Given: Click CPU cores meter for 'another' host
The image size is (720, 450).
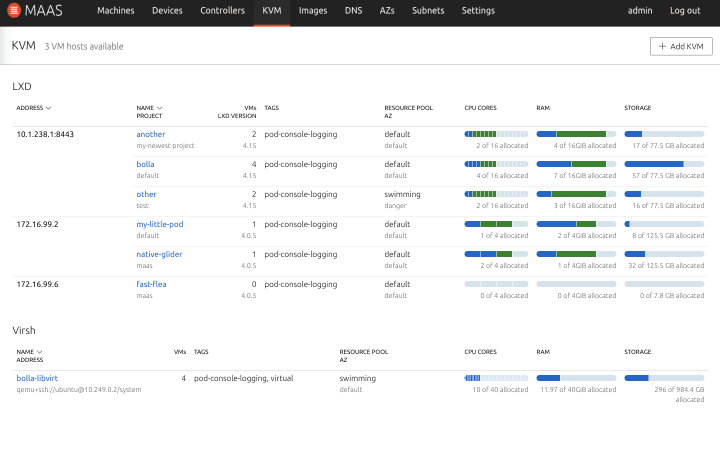Looking at the screenshot, I should pos(496,134).
